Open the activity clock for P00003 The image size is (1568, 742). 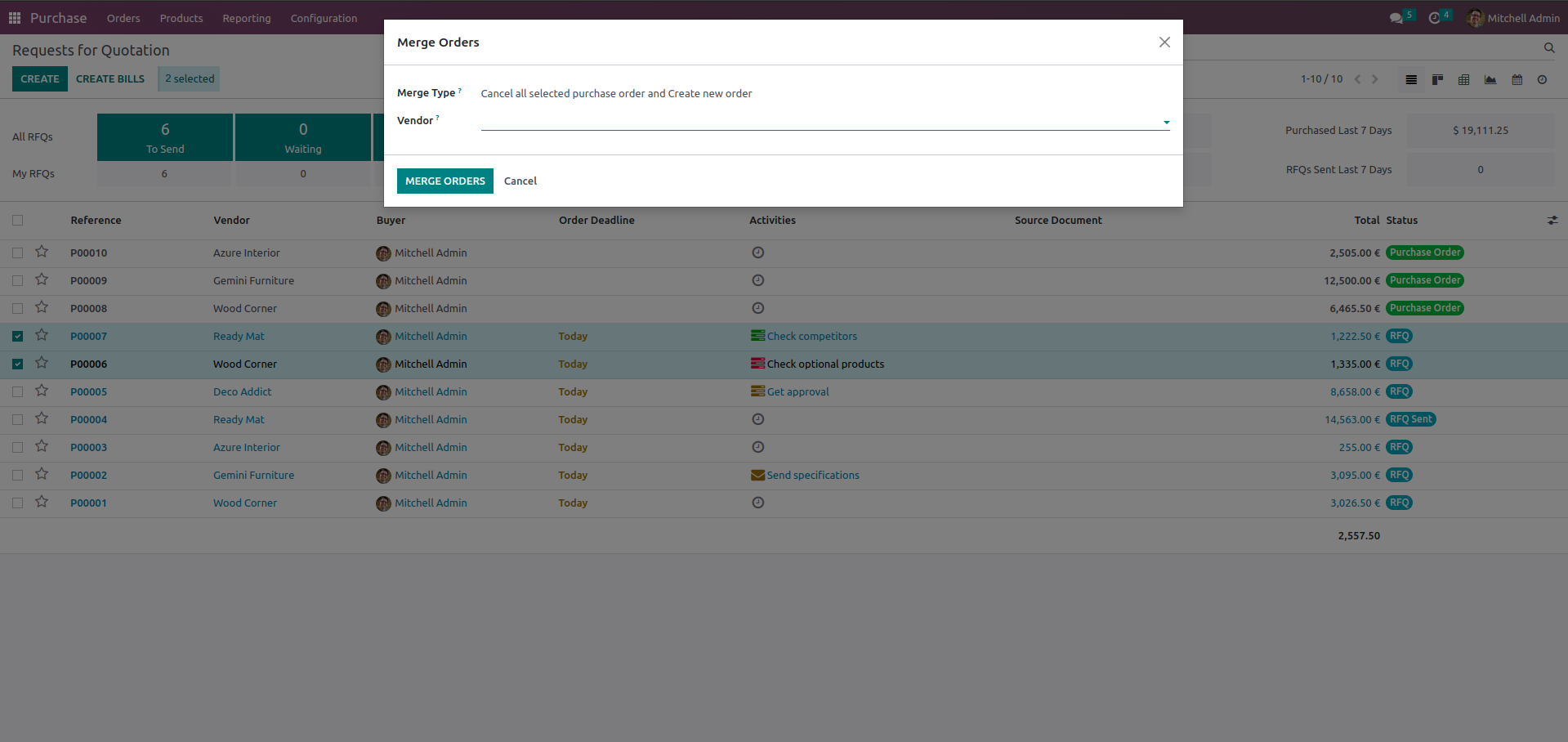(758, 447)
